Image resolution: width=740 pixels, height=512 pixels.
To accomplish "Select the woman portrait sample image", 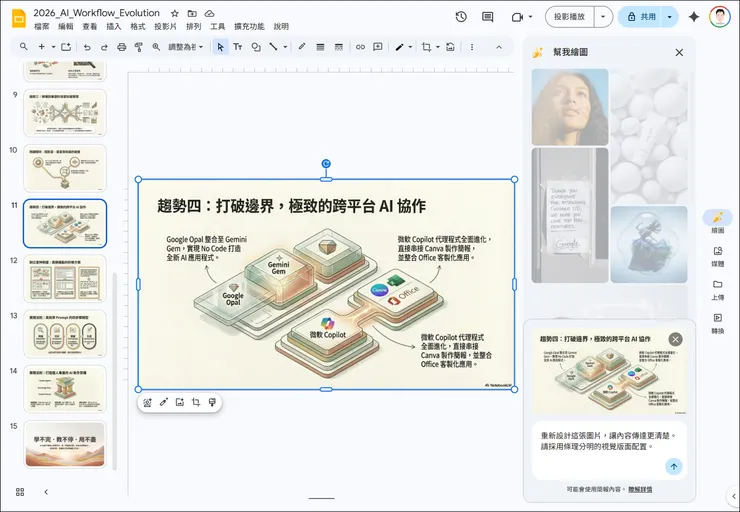I will coord(570,107).
